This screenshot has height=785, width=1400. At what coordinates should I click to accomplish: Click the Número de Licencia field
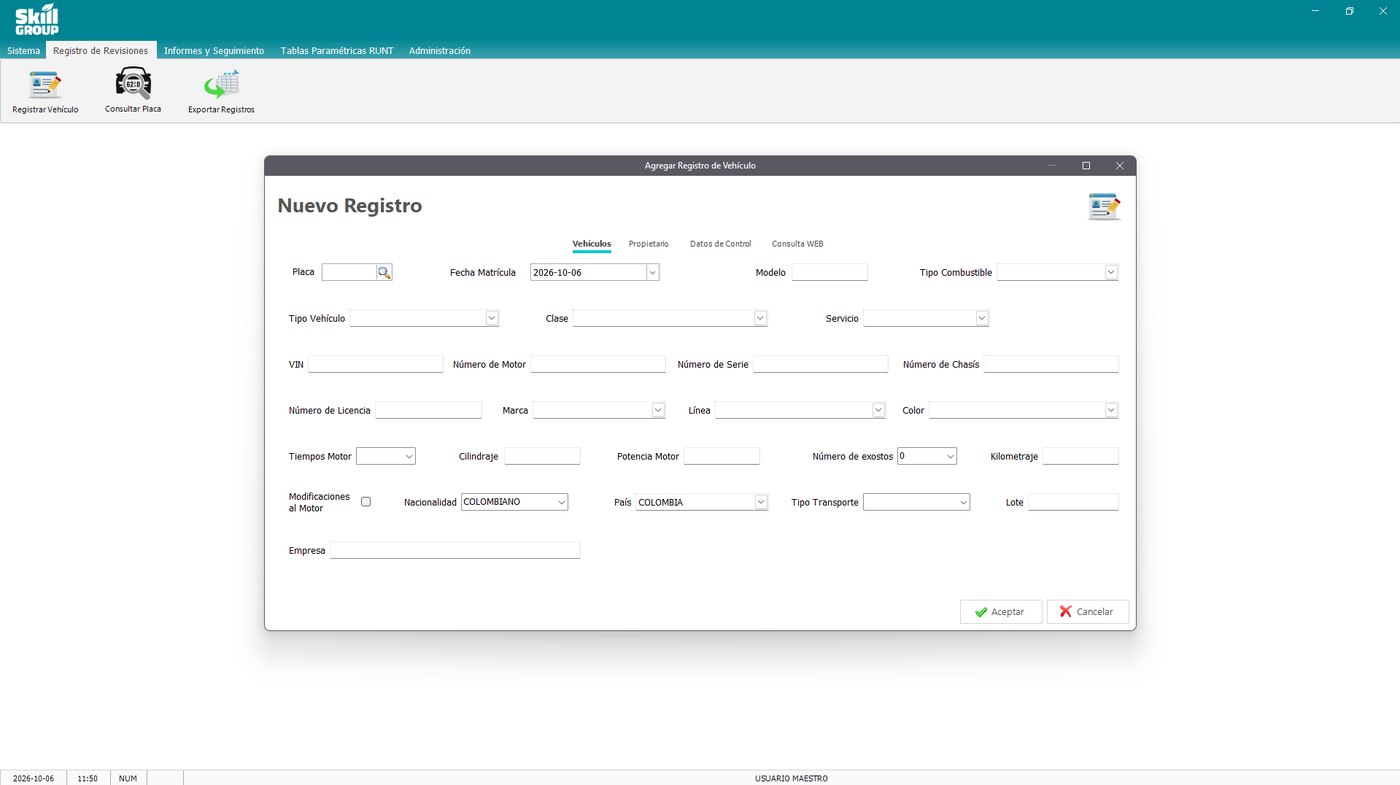(x=428, y=410)
